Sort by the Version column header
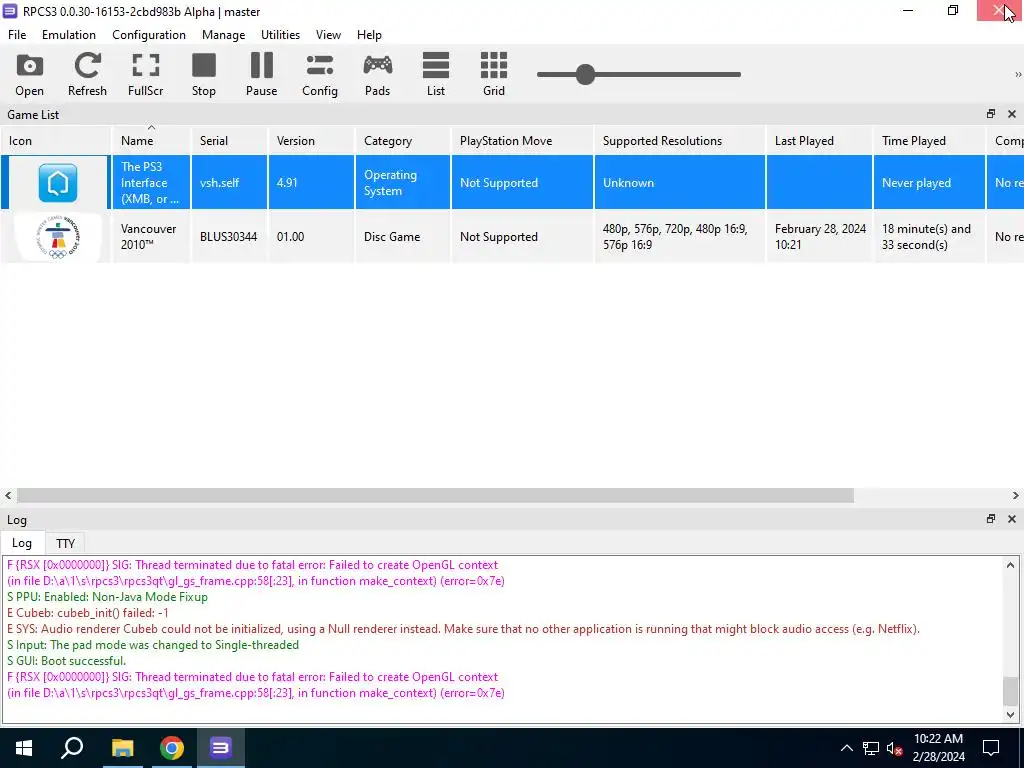The image size is (1024, 768). (311, 140)
